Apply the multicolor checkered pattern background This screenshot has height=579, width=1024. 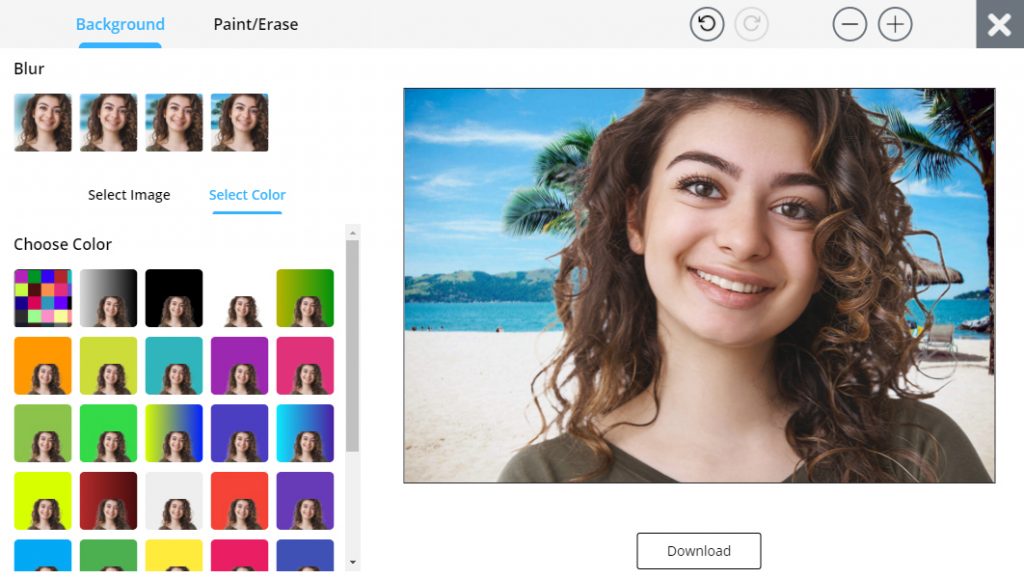(x=42, y=297)
